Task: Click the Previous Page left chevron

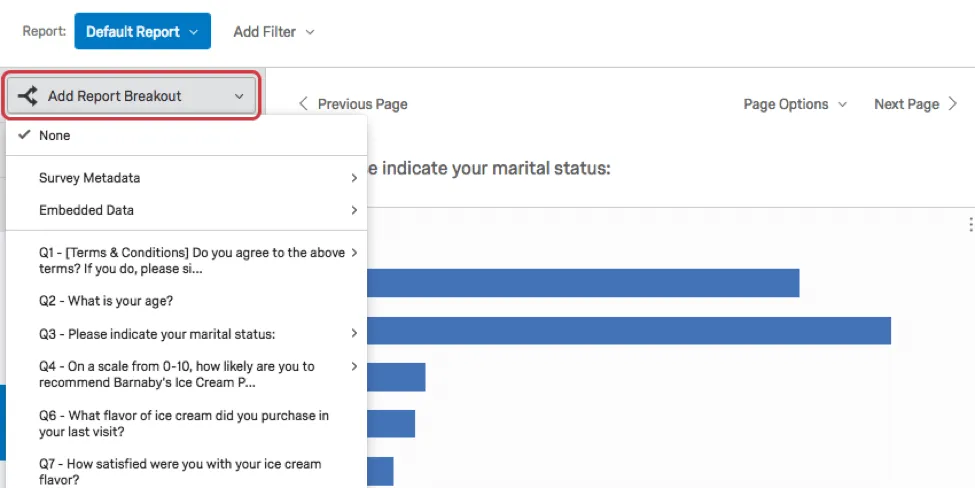Action: pos(303,104)
